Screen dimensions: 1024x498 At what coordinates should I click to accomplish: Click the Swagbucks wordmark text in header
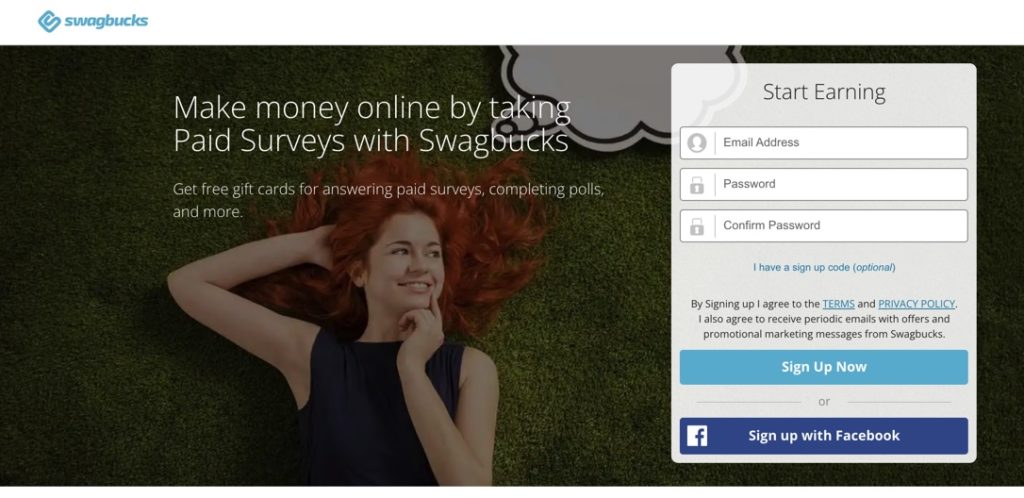click(106, 21)
